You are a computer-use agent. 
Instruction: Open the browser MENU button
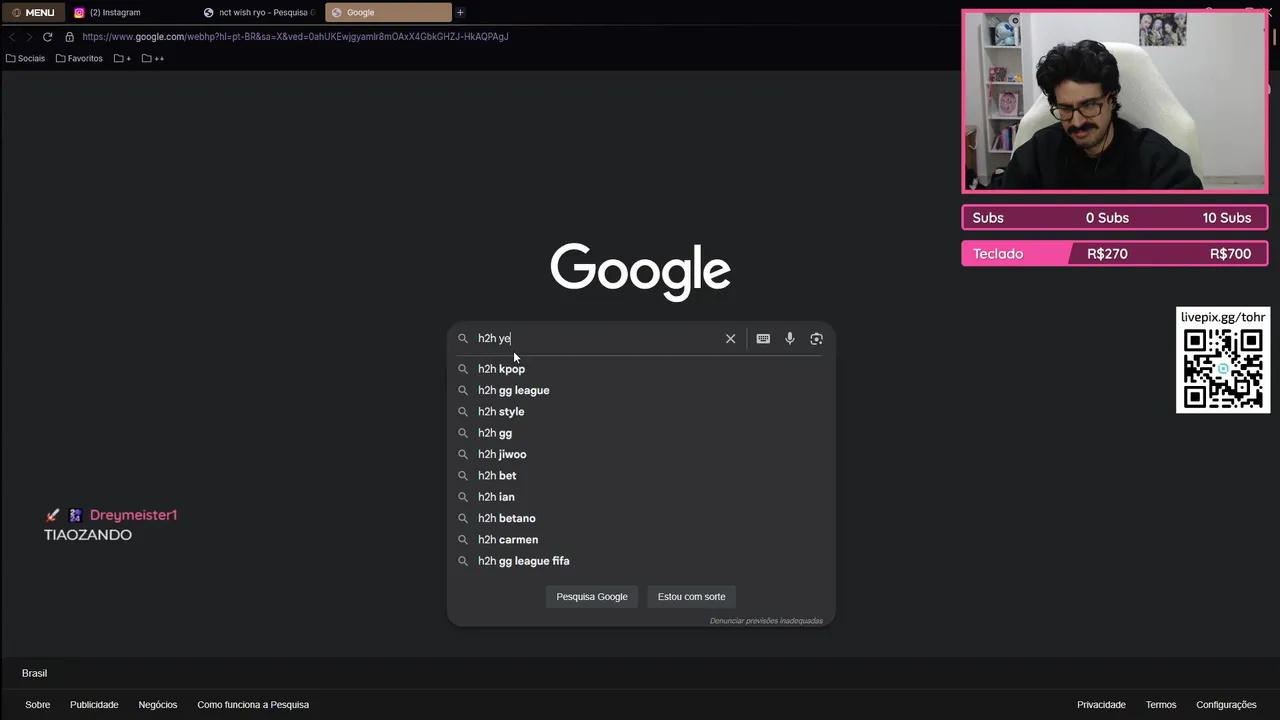(x=34, y=12)
